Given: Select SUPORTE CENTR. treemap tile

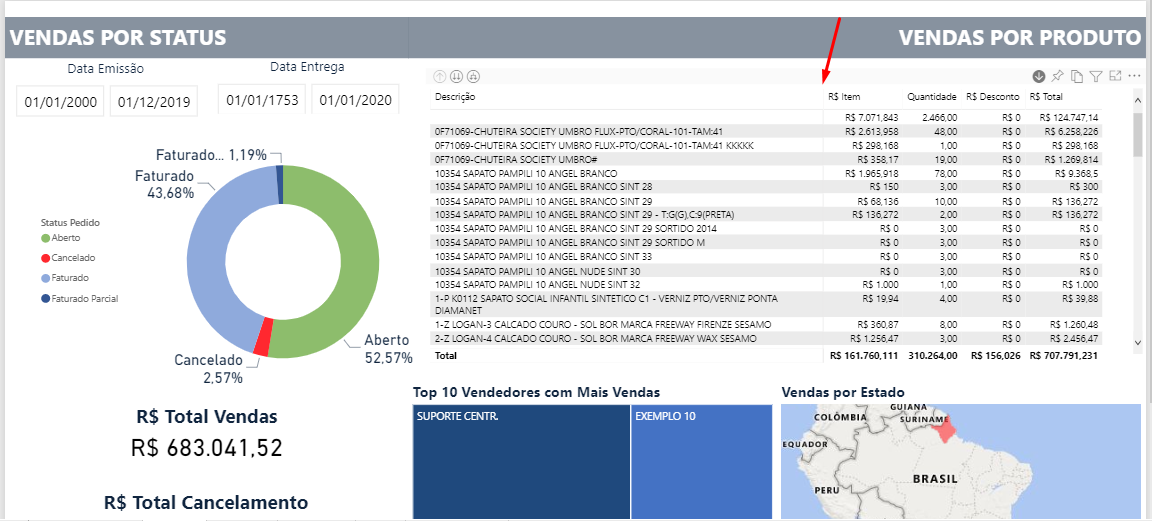Looking at the screenshot, I should 521,461.
